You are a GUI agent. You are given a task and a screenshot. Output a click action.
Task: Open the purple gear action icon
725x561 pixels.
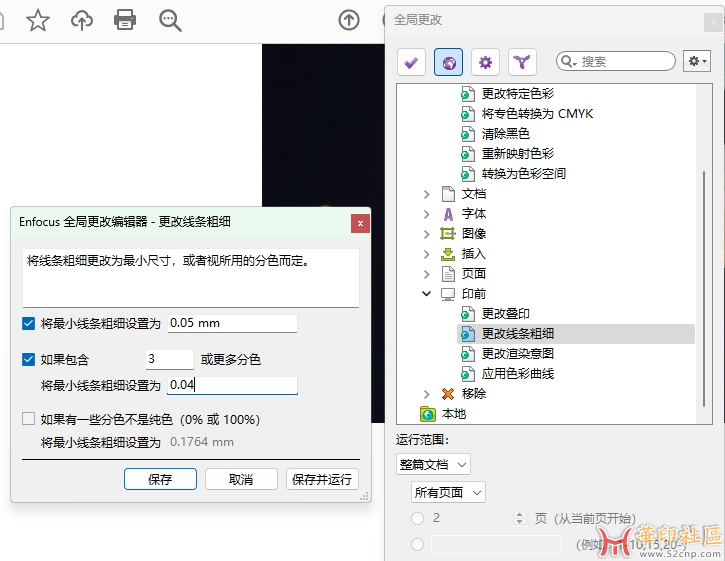click(485, 62)
